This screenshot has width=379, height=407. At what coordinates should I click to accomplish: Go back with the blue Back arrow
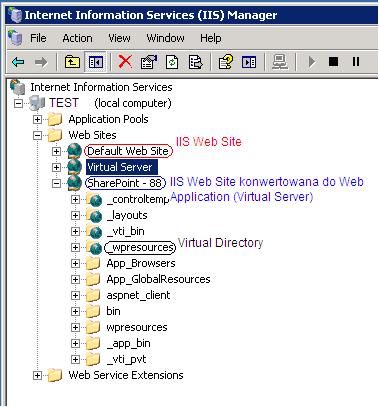18,62
